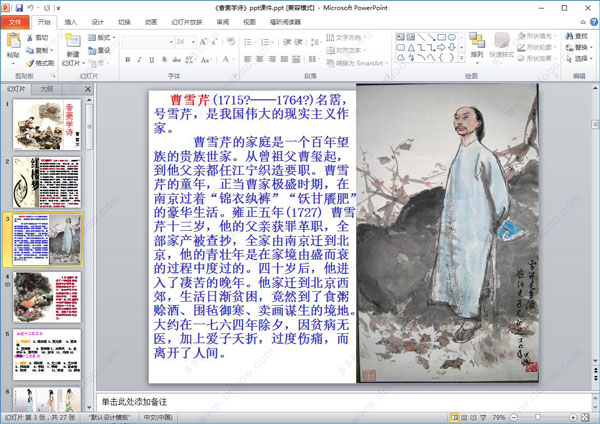Open Quick Styles gallery

[501, 46]
